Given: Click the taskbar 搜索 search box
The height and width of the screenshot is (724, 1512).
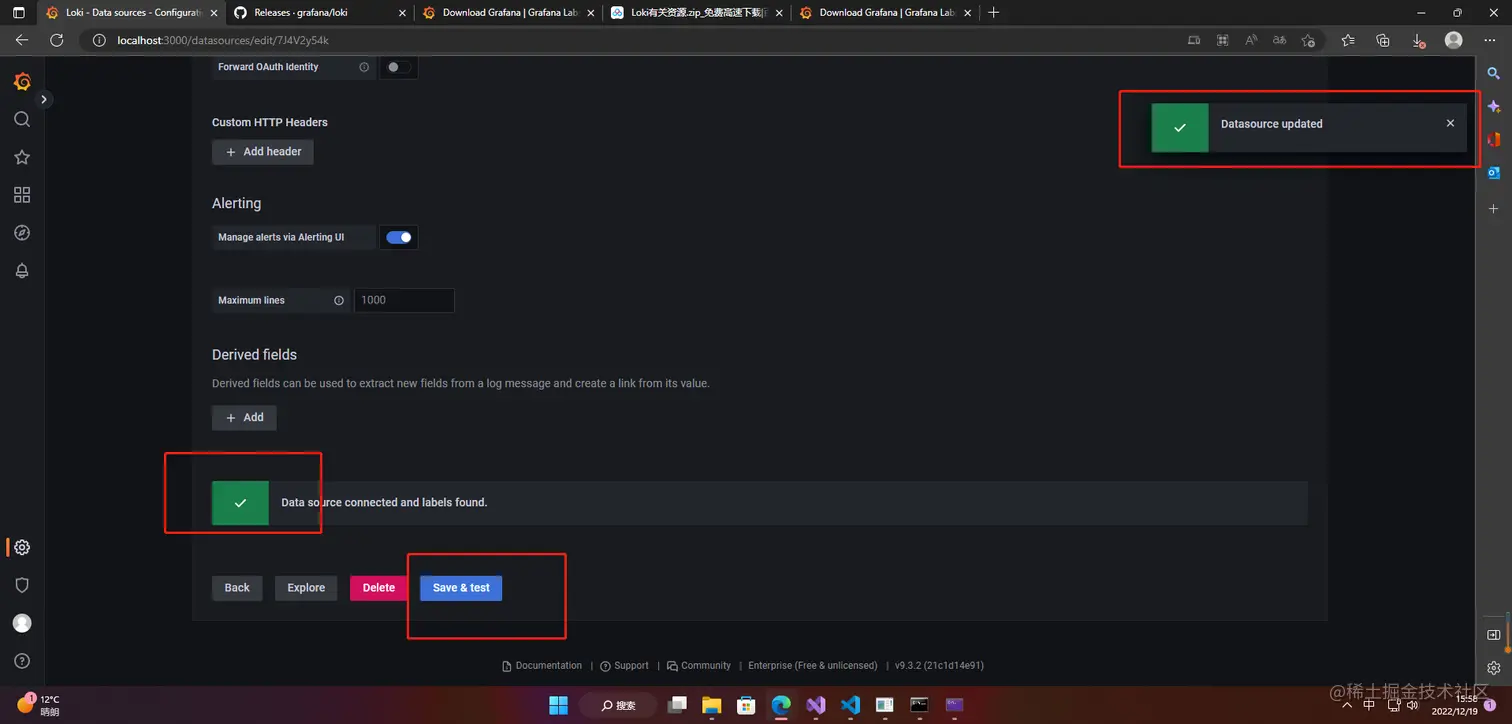Looking at the screenshot, I should (x=618, y=705).
